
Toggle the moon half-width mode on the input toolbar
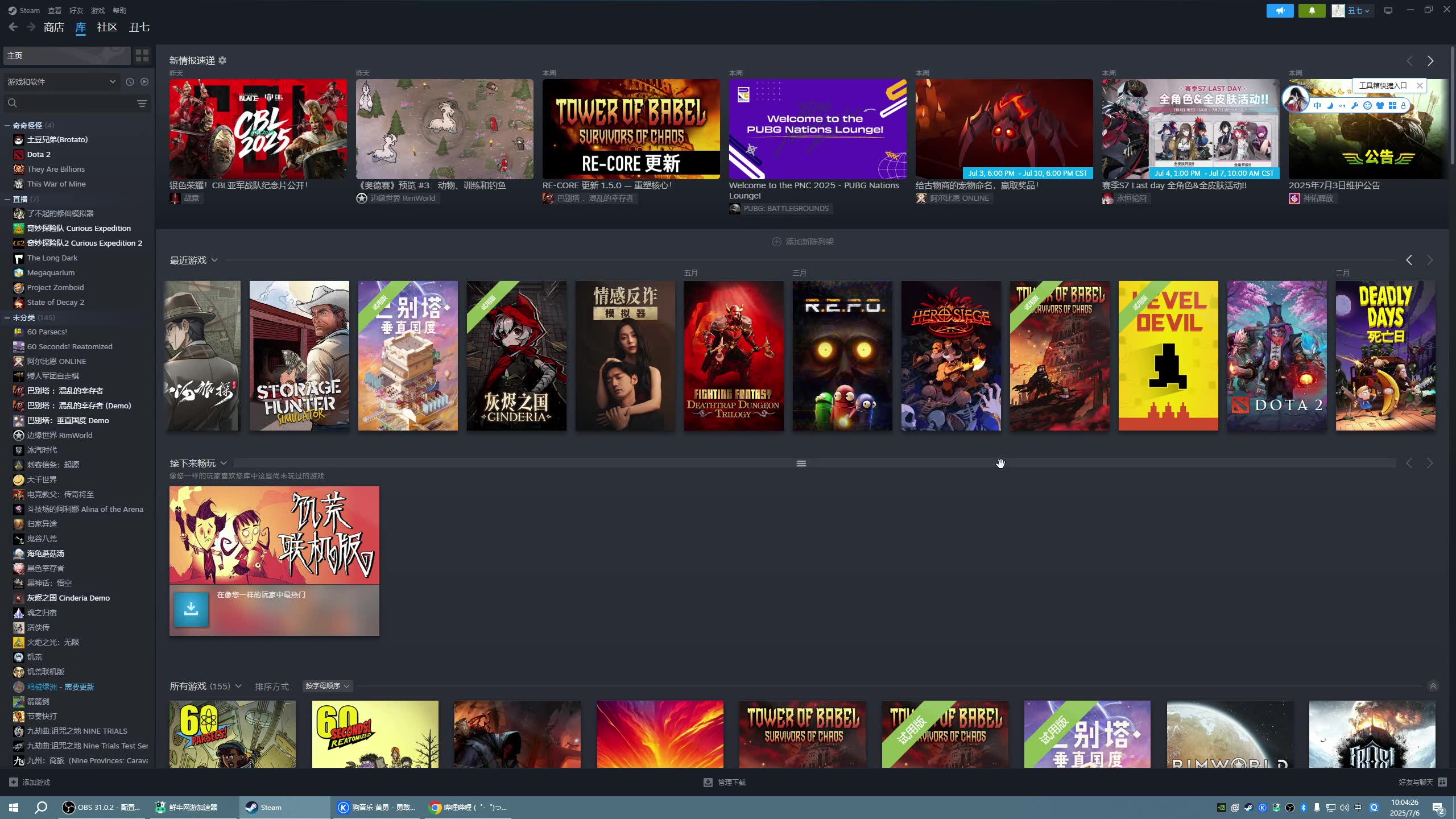(1330, 106)
